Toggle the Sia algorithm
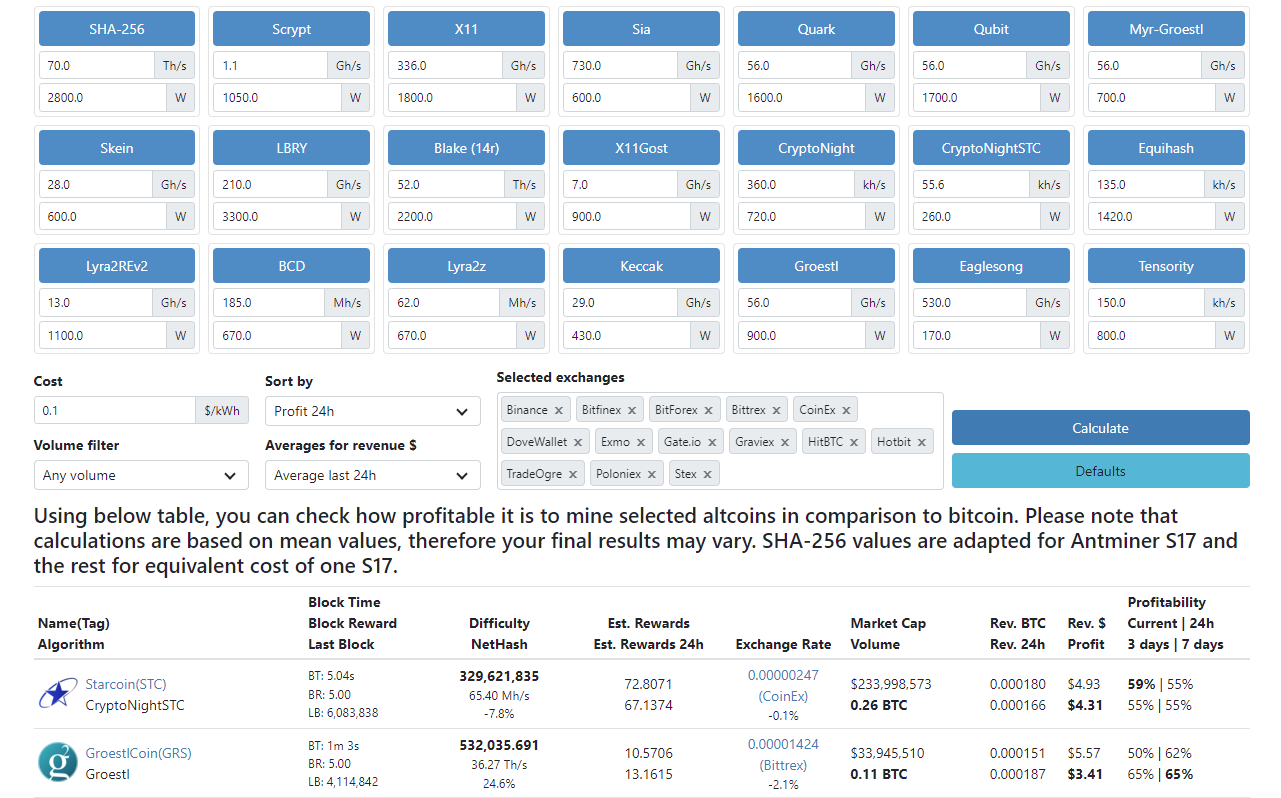 [641, 29]
